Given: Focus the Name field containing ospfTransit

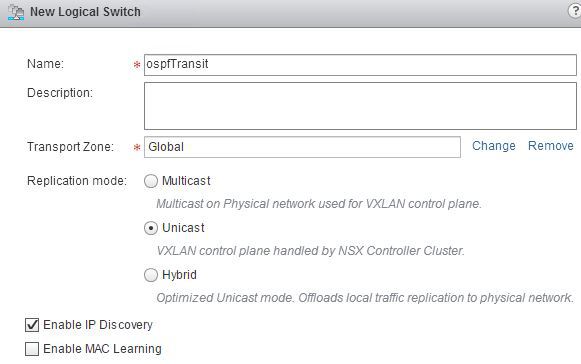Looking at the screenshot, I should pos(360,65).
